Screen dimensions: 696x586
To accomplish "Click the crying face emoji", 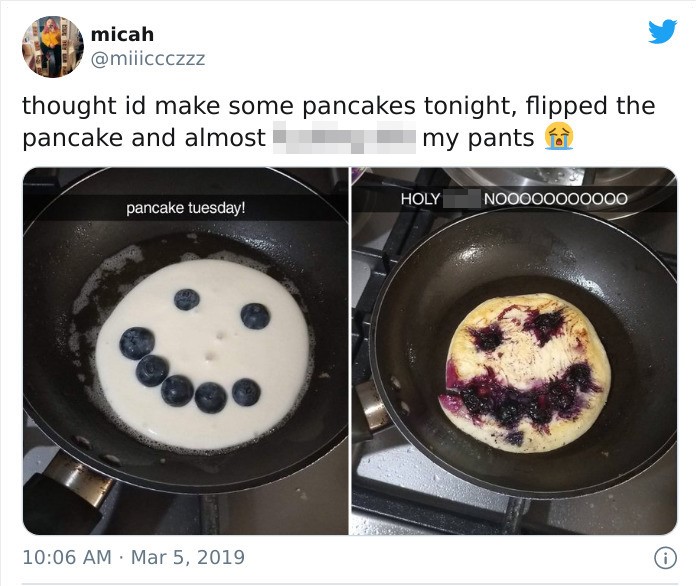I will point(559,137).
